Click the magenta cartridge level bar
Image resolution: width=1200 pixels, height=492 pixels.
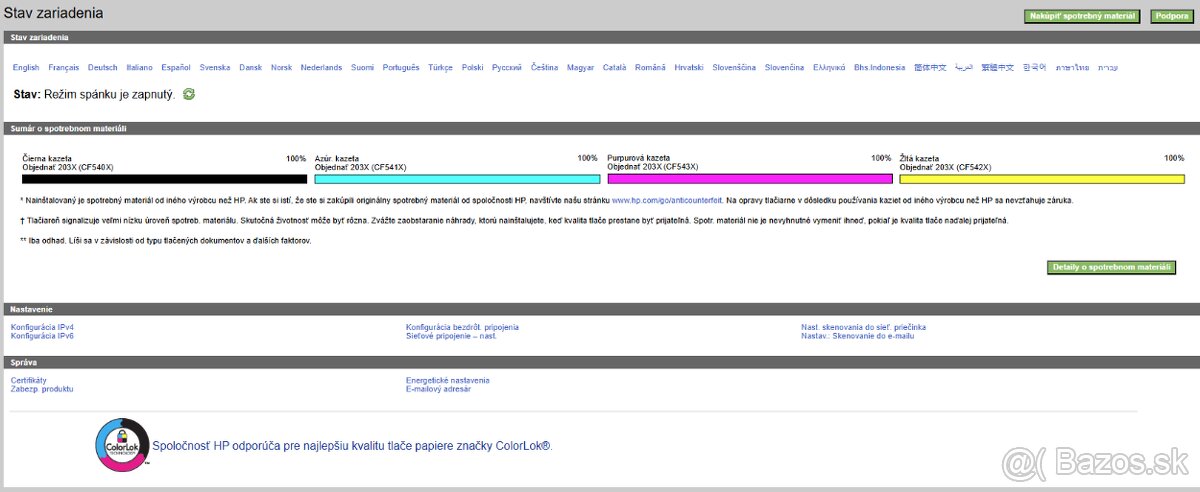pos(749,179)
